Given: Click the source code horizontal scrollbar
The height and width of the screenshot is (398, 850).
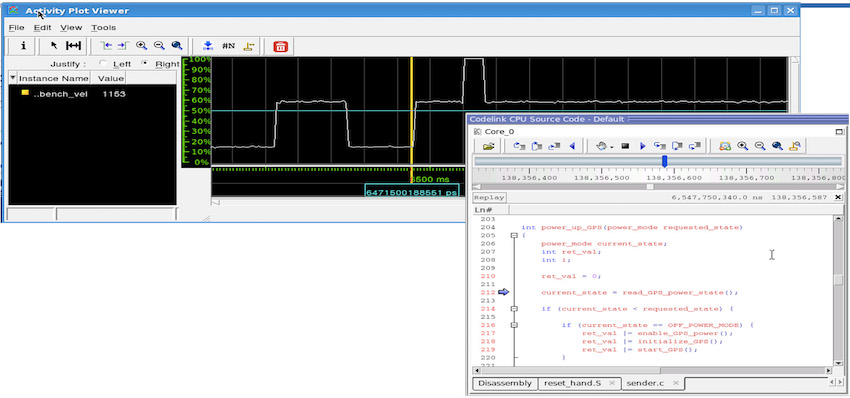Looking at the screenshot, I should click(653, 370).
